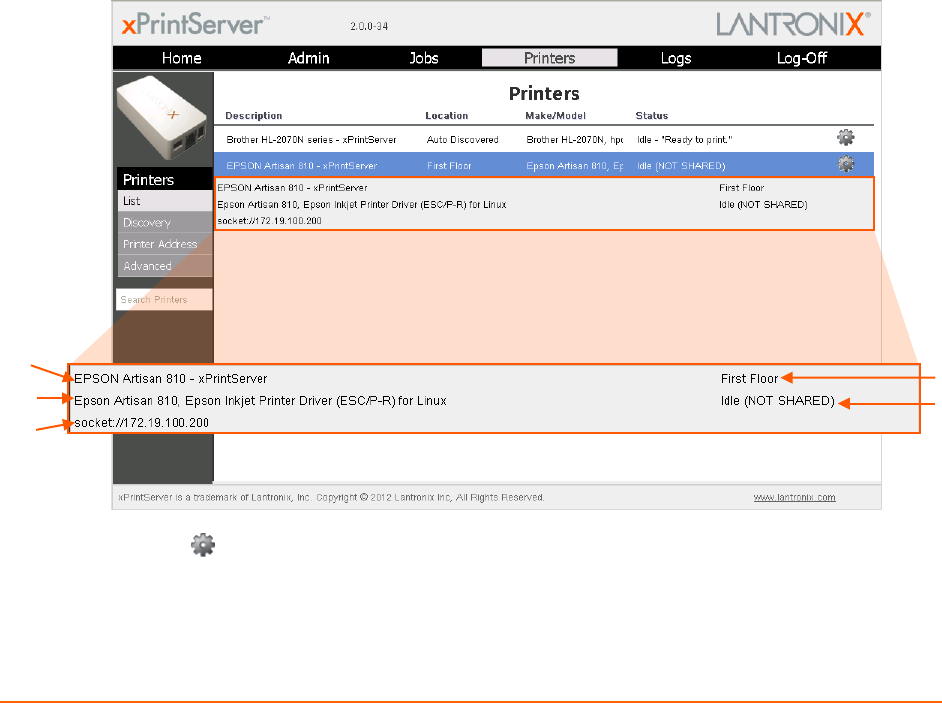
Task: Click the Lantronix logo
Action: click(793, 24)
